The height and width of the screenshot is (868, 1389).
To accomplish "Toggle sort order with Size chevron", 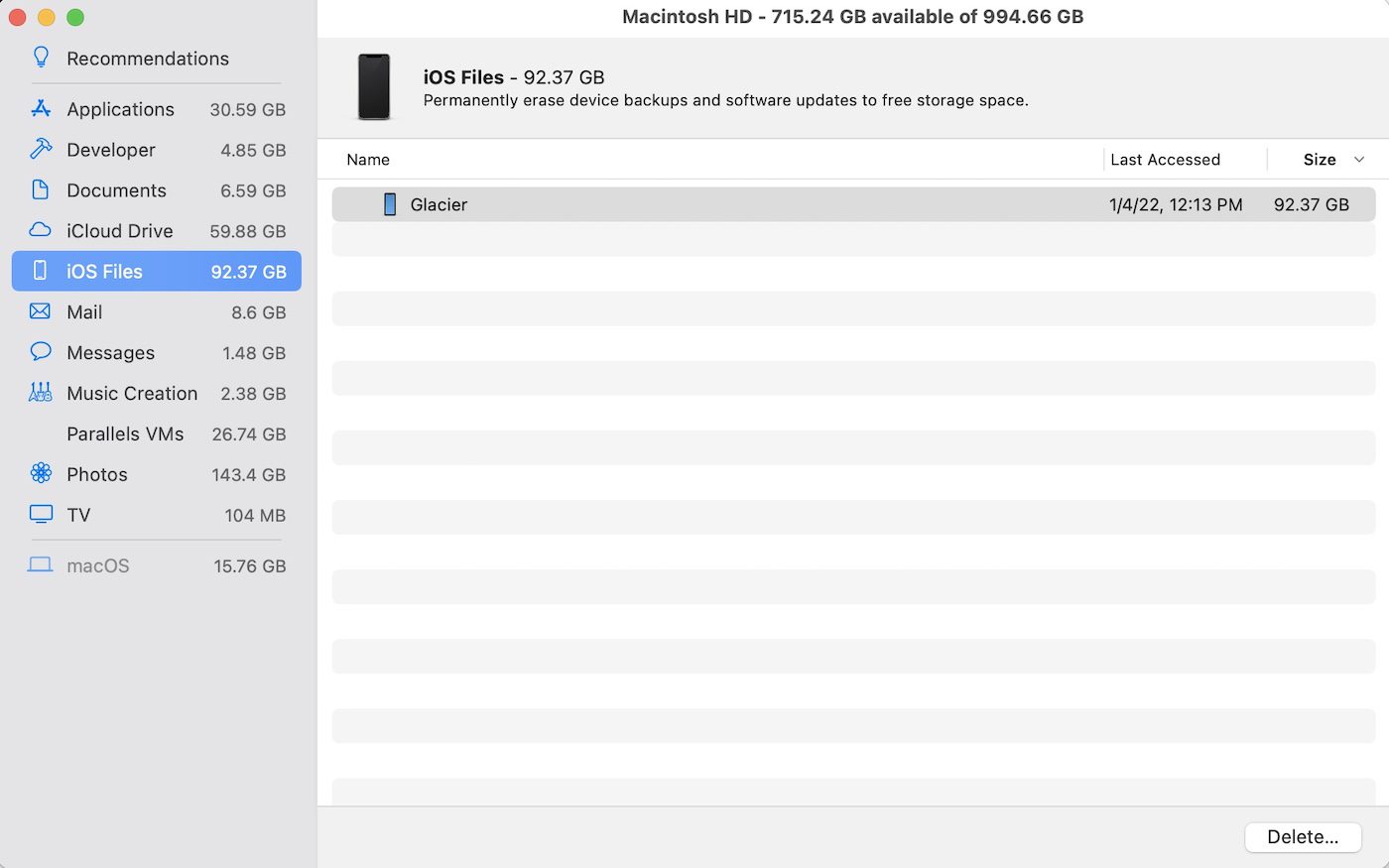I will (1359, 160).
